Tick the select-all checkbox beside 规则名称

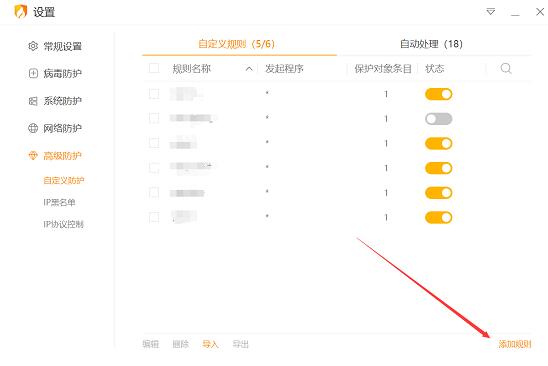tap(154, 68)
